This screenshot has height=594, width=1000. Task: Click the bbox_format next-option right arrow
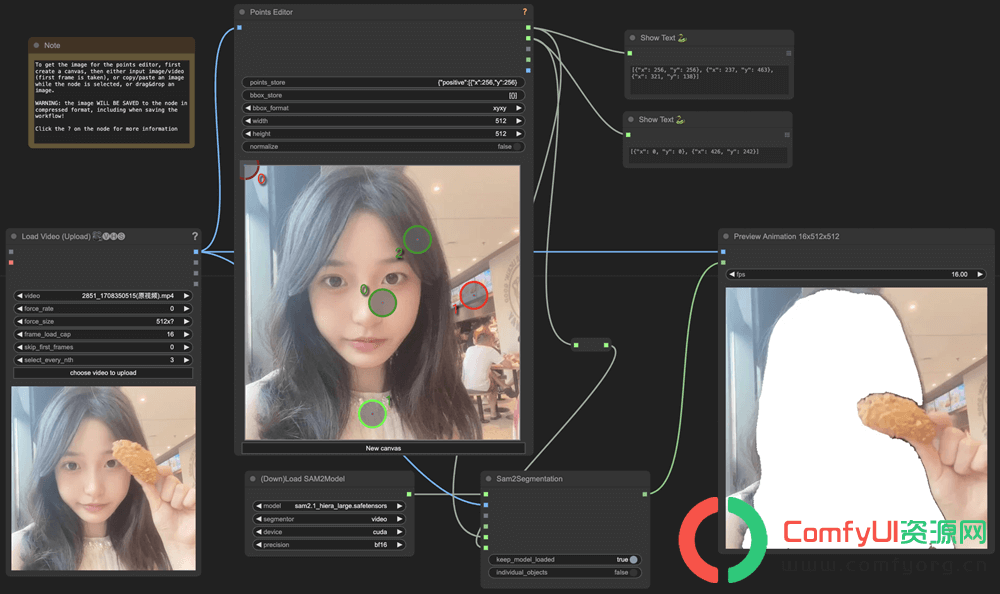point(518,108)
